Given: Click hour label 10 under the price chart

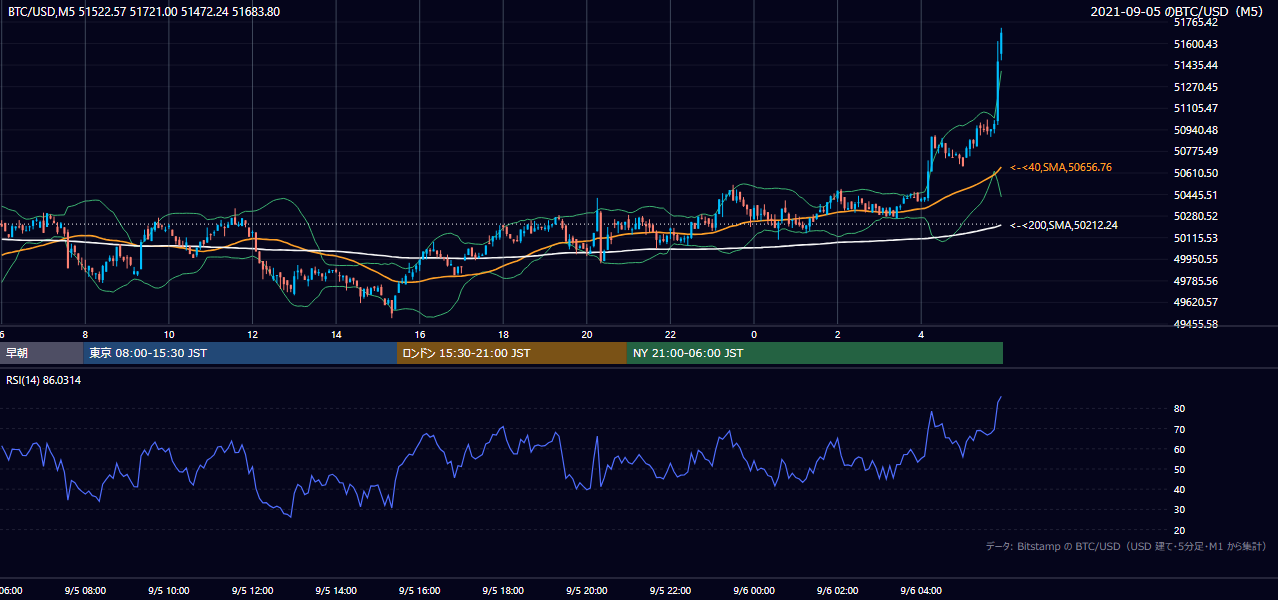Looking at the screenshot, I should click(x=169, y=334).
